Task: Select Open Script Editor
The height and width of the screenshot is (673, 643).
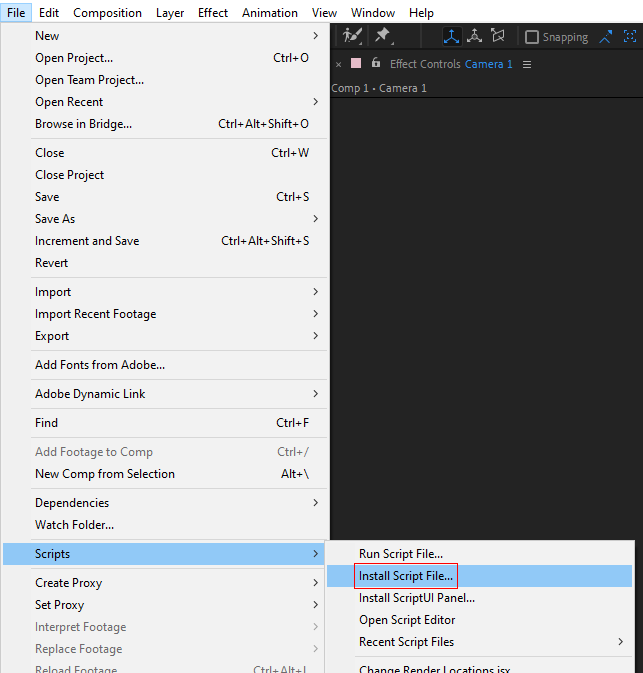Action: coord(479,620)
